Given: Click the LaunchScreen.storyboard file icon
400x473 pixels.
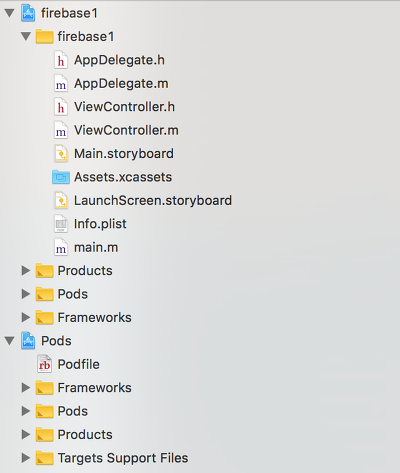Looking at the screenshot, I should coord(61,201).
